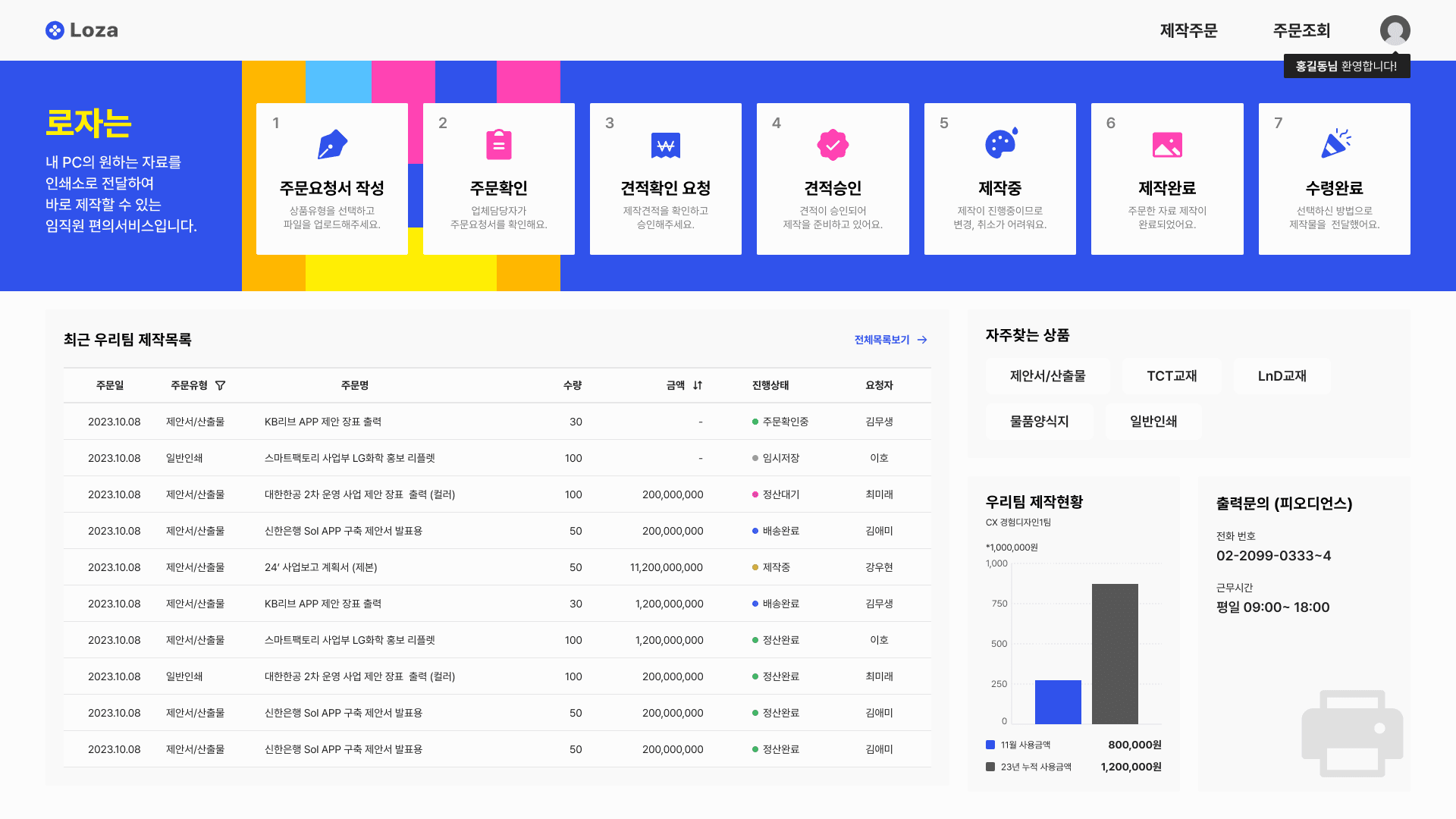1456x819 pixels.
Task: Sort by 금액 using the arrows icon
Action: 698,385
